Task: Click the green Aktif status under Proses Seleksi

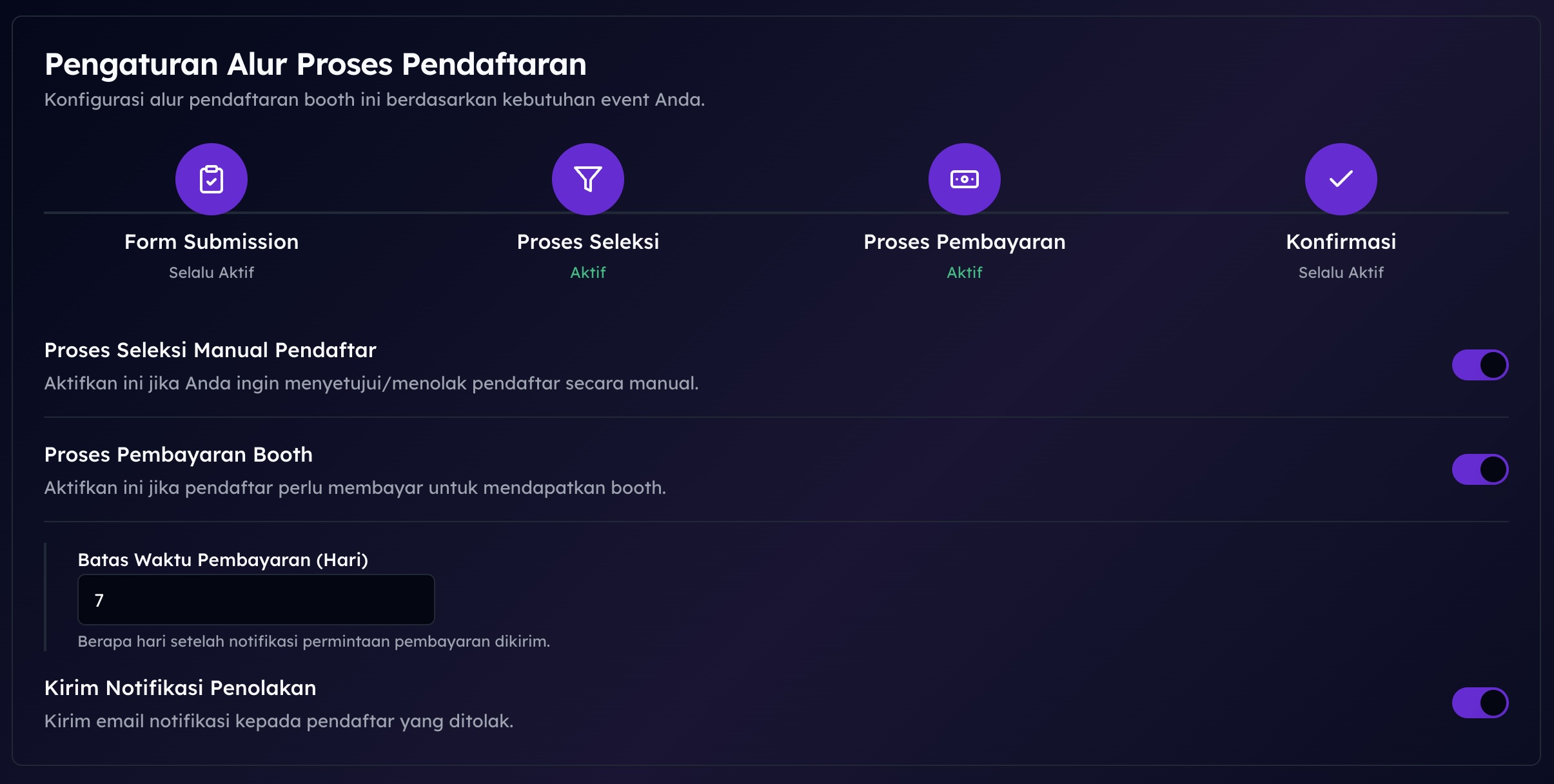Action: click(588, 273)
